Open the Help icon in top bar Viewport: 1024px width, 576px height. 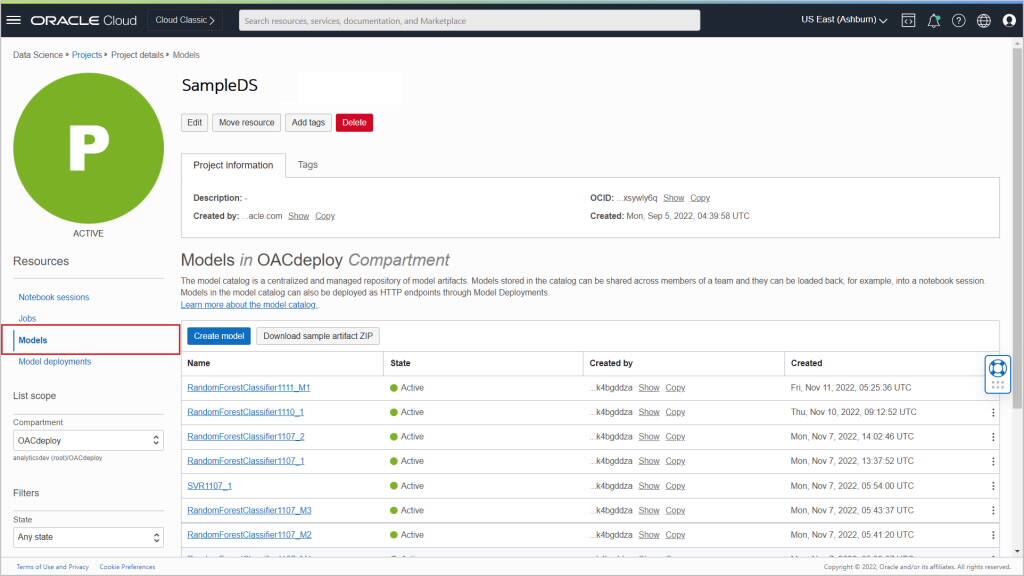click(x=958, y=19)
